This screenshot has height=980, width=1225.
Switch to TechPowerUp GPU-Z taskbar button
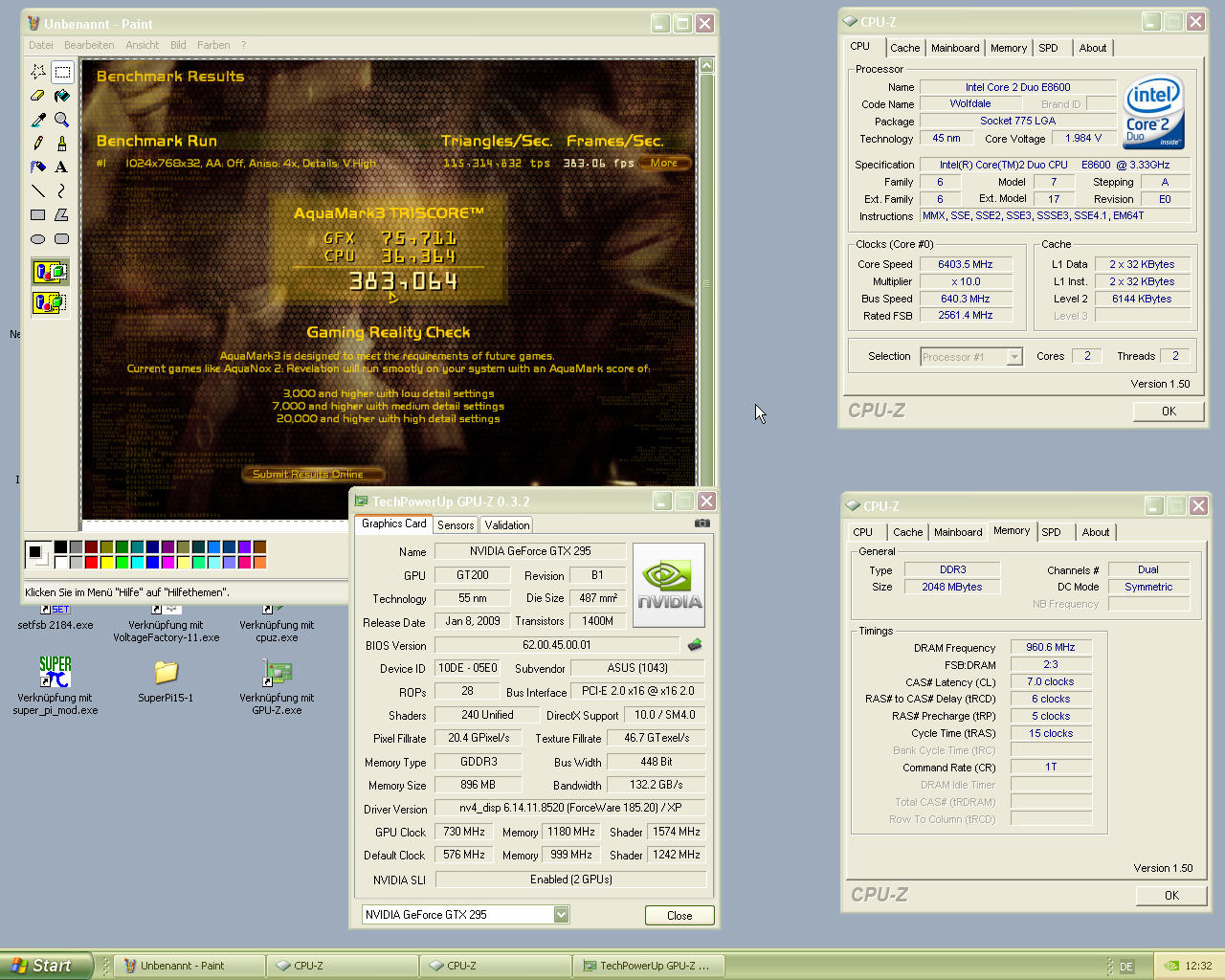click(648, 966)
